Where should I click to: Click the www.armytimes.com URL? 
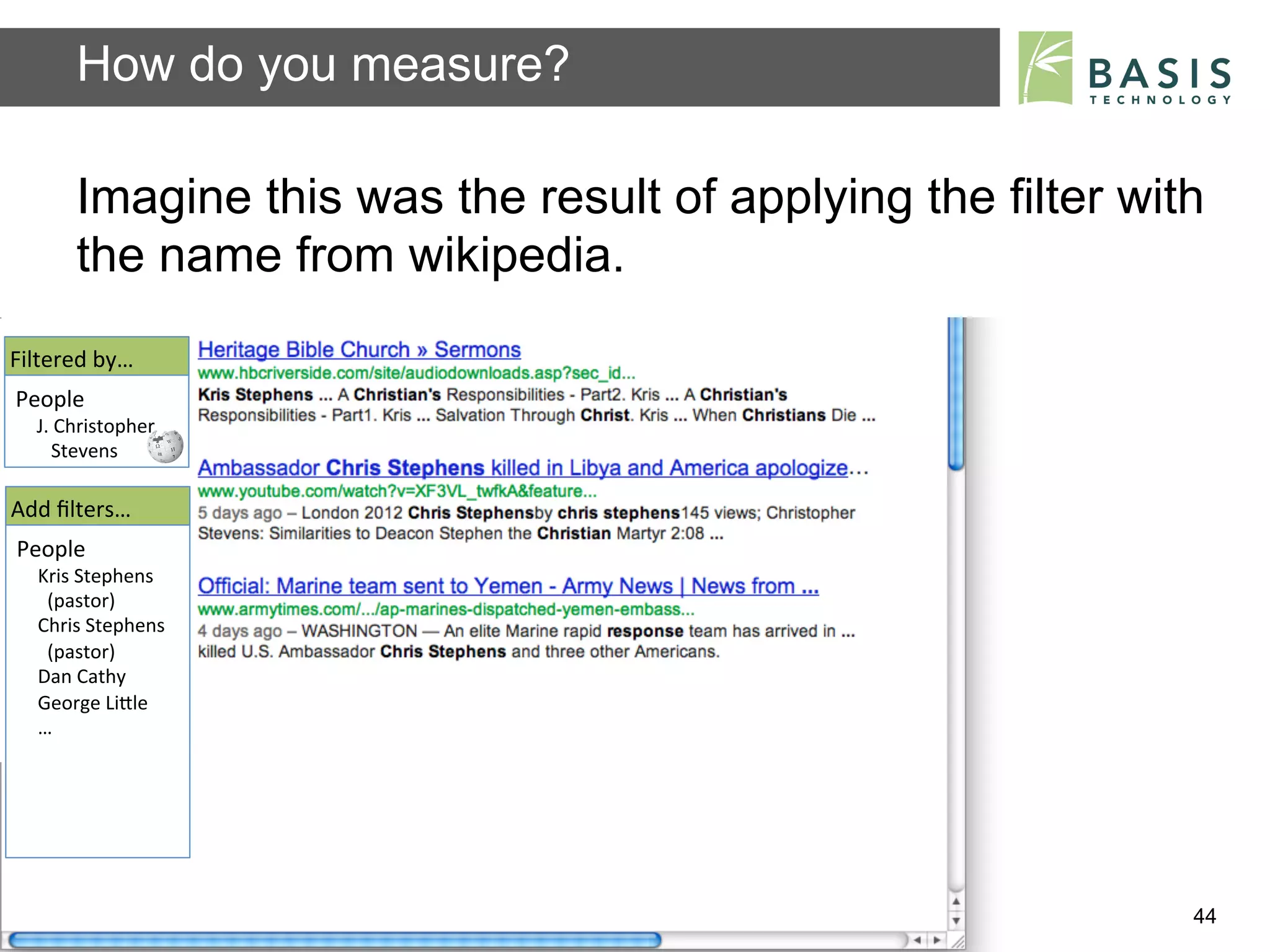click(446, 609)
